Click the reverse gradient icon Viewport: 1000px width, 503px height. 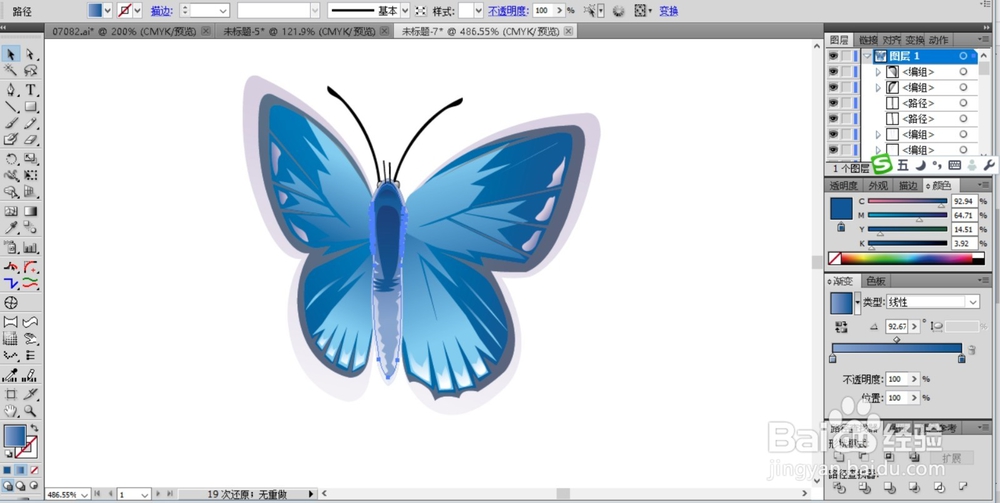(841, 327)
